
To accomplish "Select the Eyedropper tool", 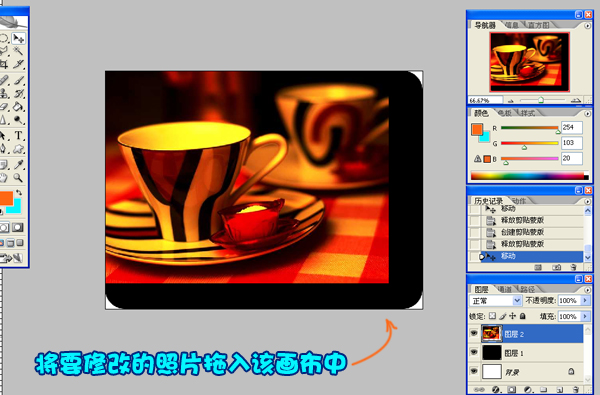I will (18, 164).
